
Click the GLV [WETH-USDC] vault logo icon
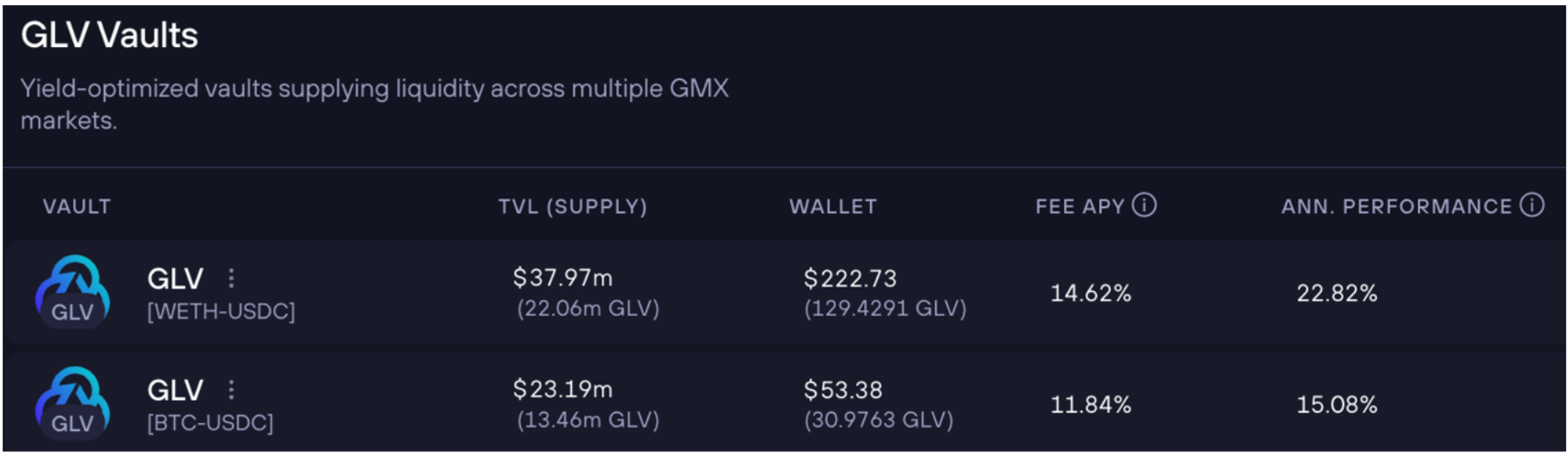(x=72, y=292)
